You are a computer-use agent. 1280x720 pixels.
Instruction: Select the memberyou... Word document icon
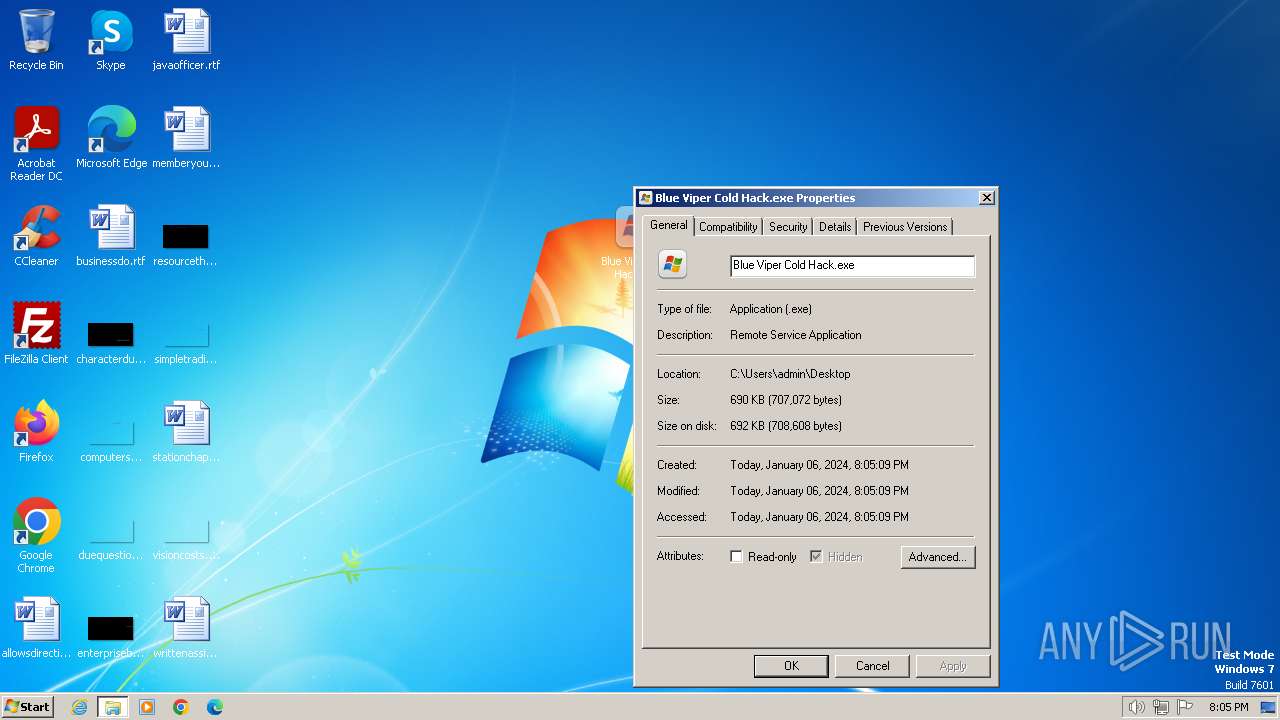(186, 138)
